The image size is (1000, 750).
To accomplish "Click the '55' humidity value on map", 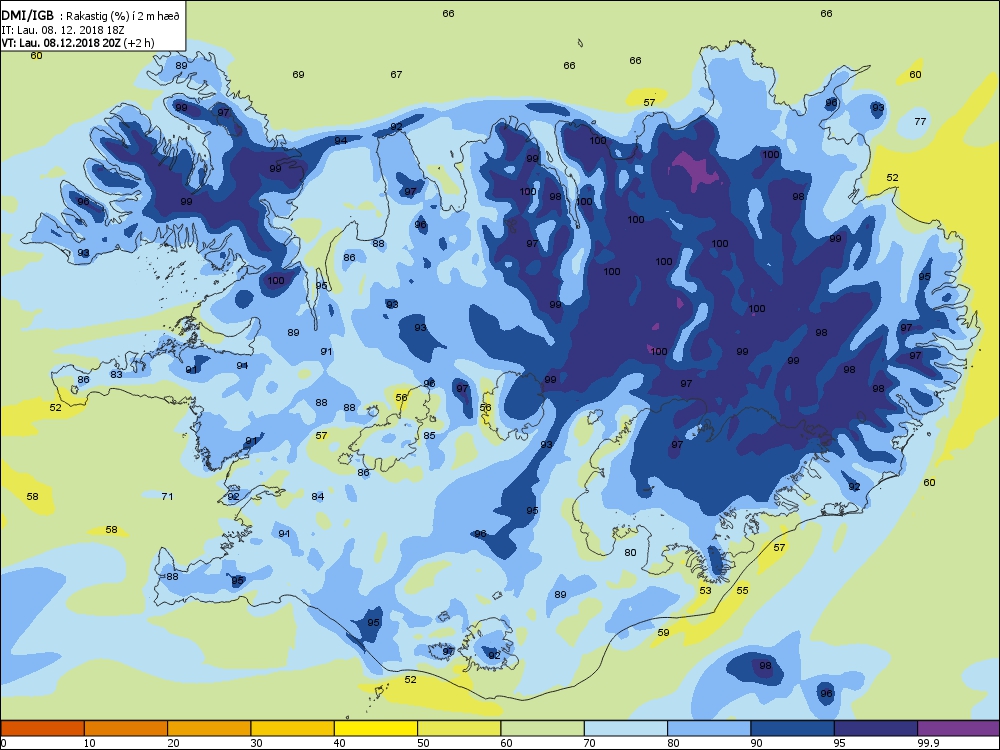I will (742, 591).
